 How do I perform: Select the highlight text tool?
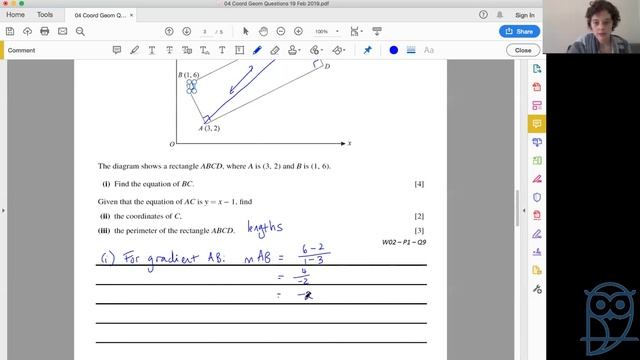click(x=134, y=50)
